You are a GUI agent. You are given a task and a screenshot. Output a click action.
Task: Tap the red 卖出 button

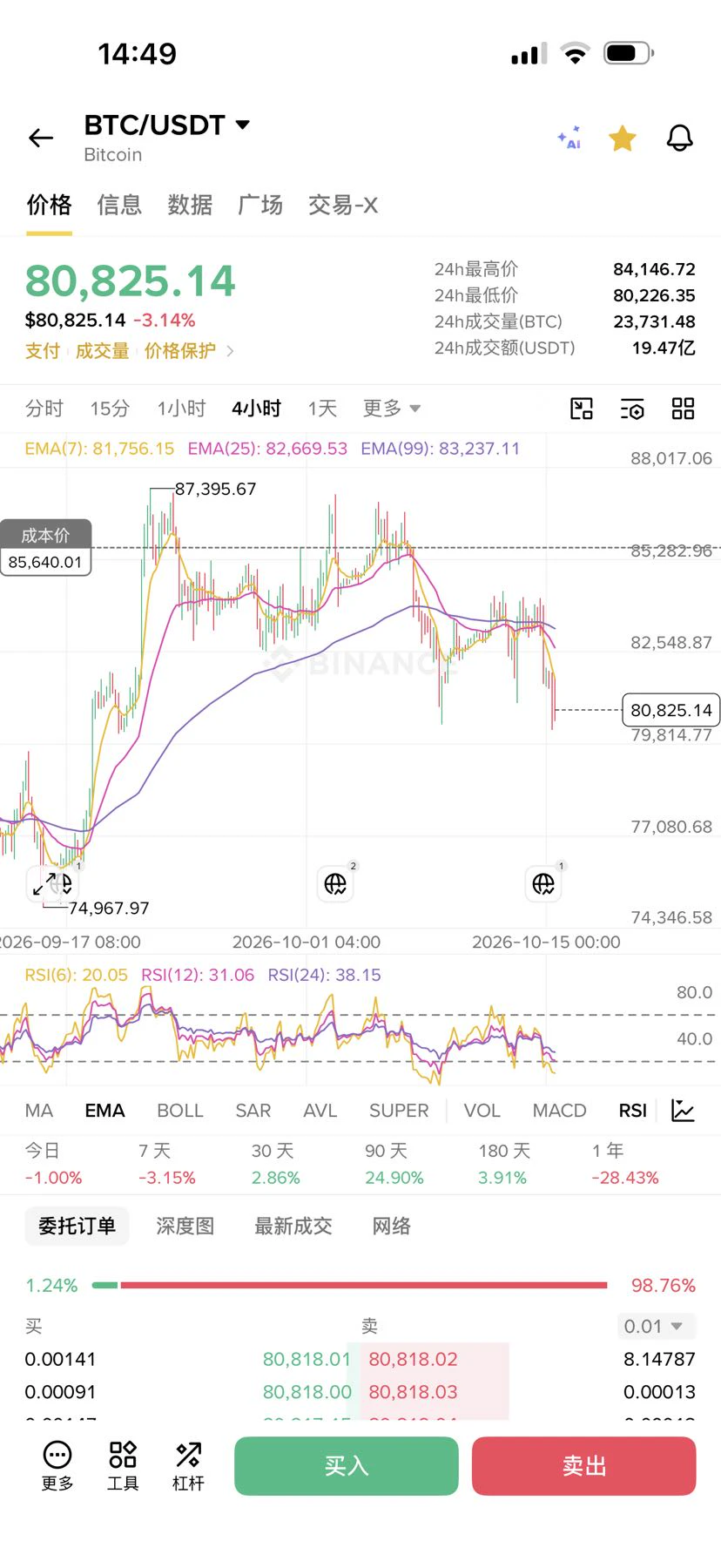(x=583, y=1466)
